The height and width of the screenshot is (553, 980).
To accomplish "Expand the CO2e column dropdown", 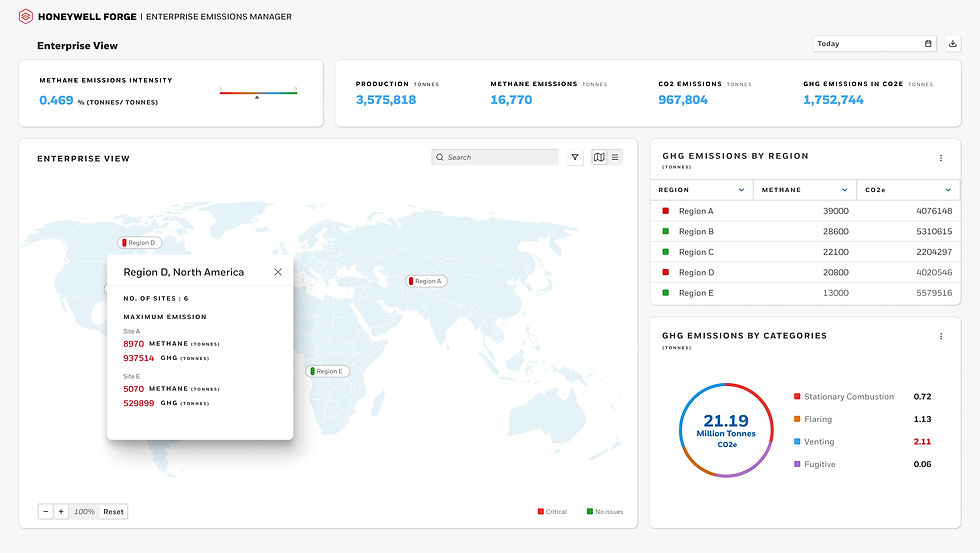I will 948,190.
